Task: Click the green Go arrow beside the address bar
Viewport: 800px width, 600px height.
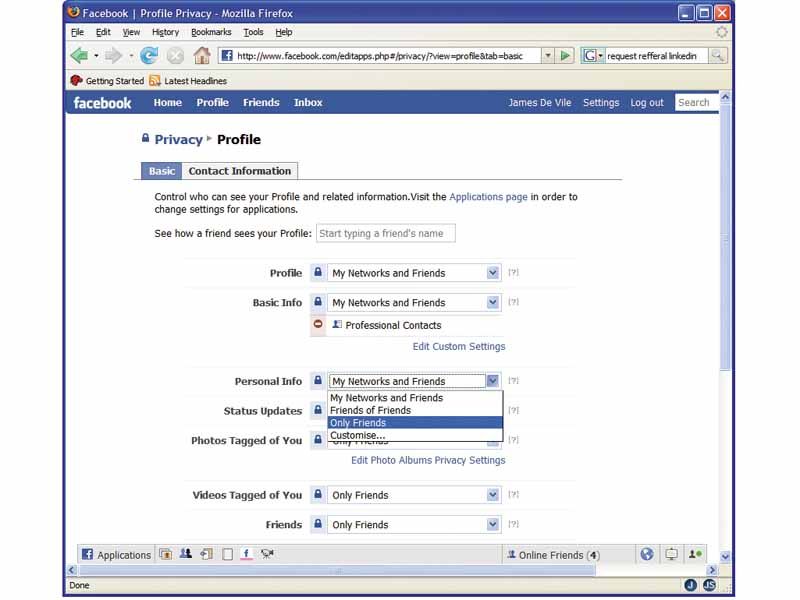Action: [x=565, y=55]
